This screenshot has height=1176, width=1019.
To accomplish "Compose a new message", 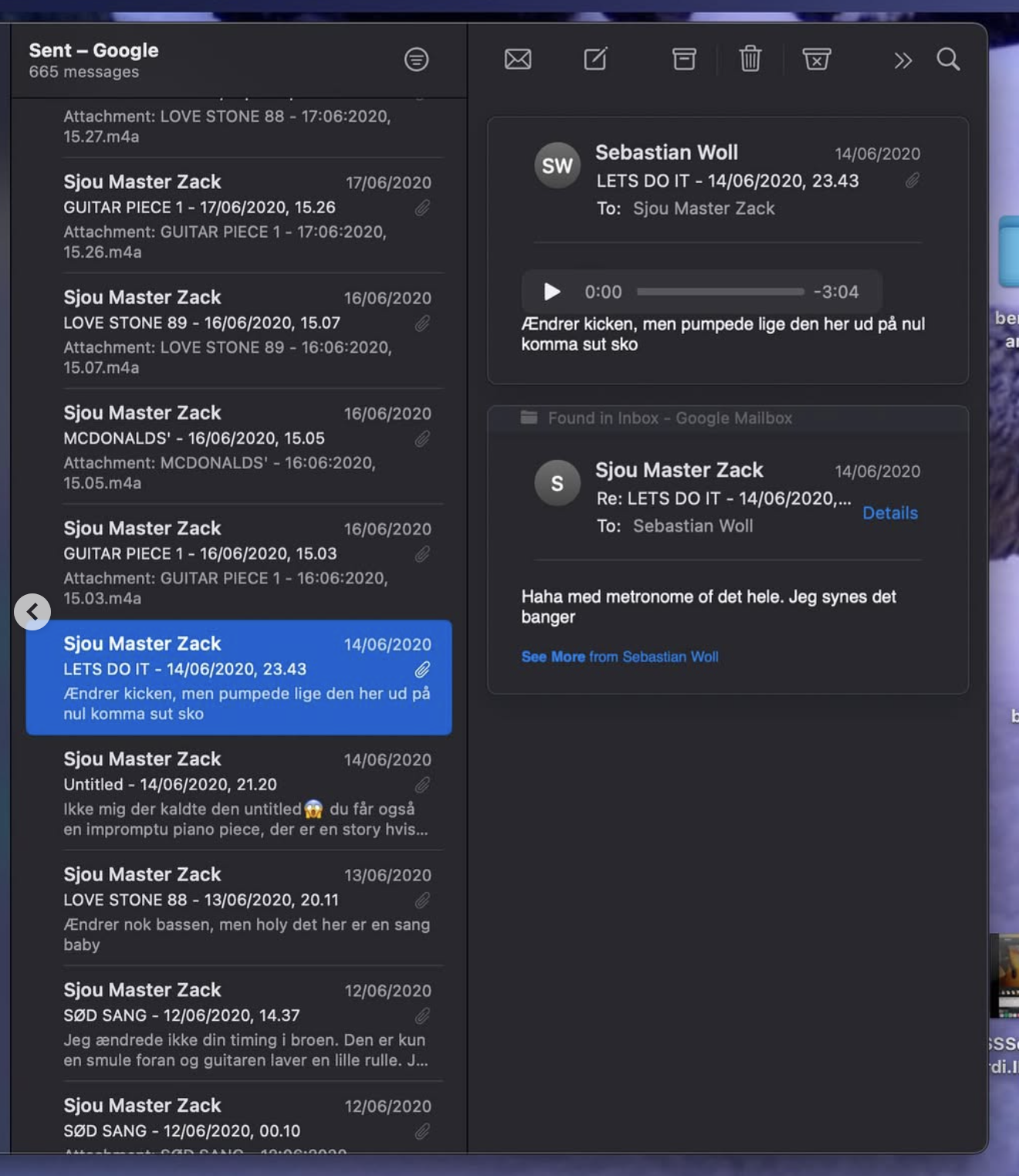I will point(595,59).
